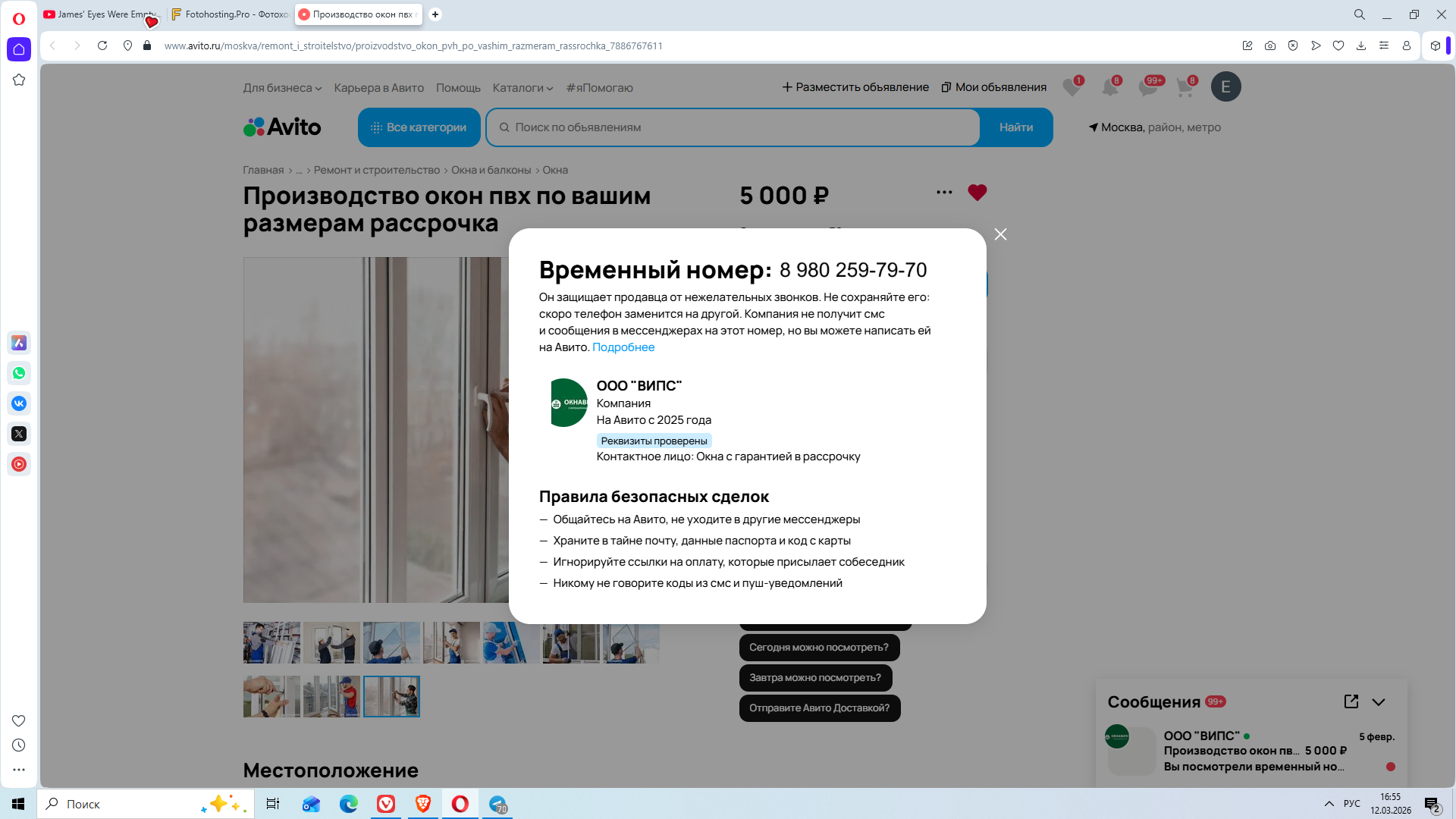Image resolution: width=1456 pixels, height=819 pixels.
Task: Open the three-dots listing options menu
Action: (x=944, y=193)
